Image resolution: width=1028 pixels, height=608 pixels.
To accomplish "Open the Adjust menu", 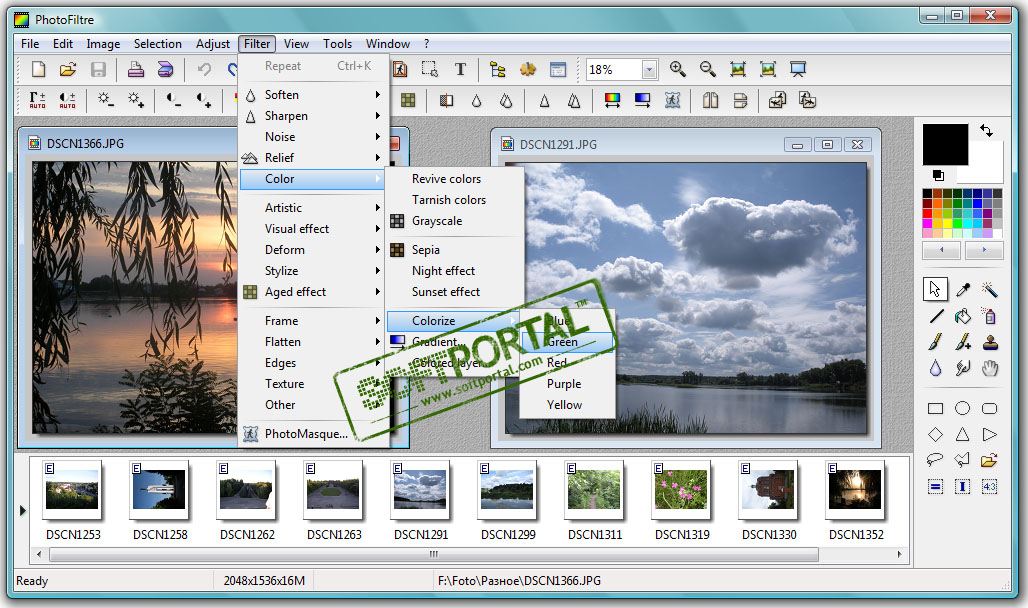I will 213,44.
